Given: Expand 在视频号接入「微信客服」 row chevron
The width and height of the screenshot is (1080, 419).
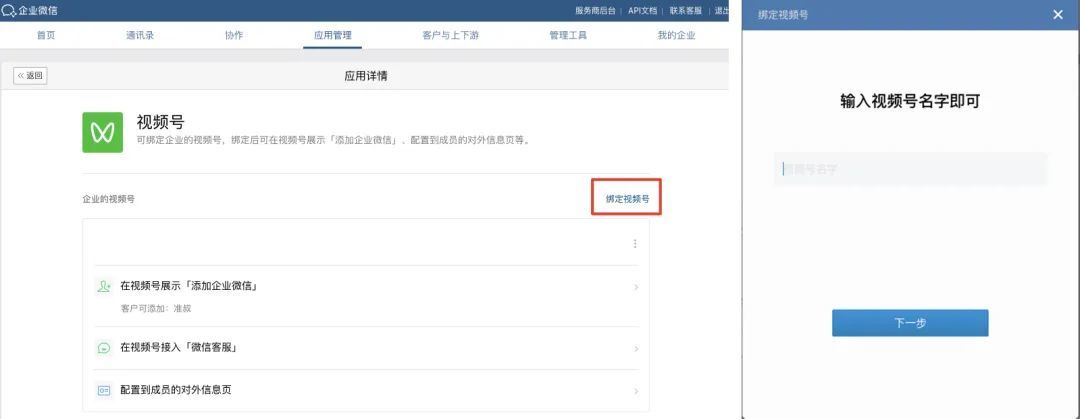Looking at the screenshot, I should (x=636, y=349).
